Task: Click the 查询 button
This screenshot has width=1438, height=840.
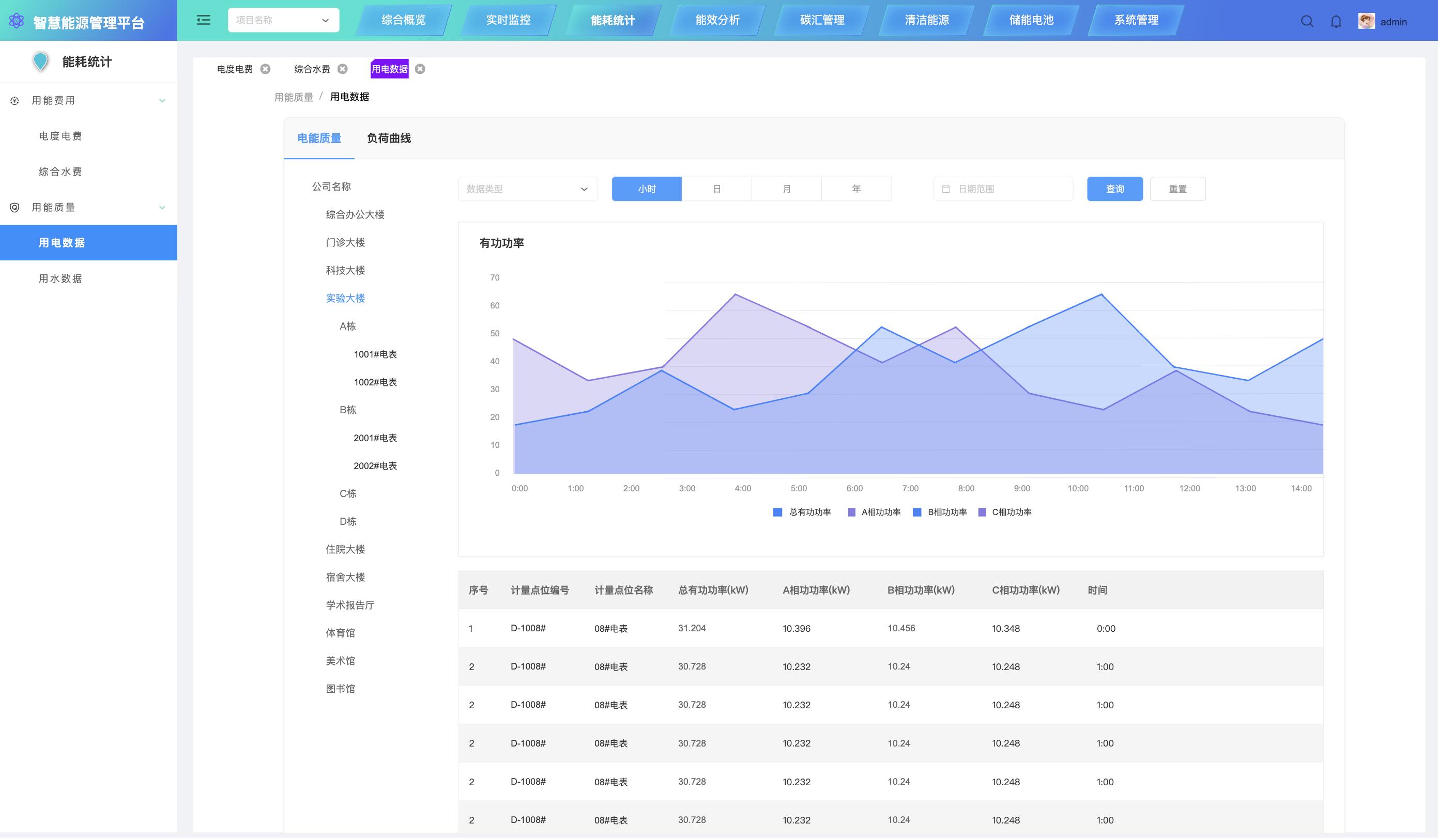Action: [x=1114, y=189]
